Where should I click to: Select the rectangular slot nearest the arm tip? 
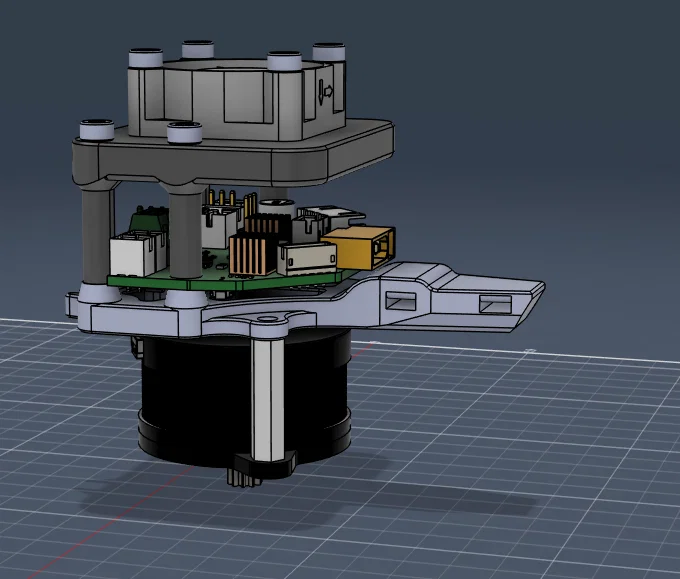(x=495, y=304)
